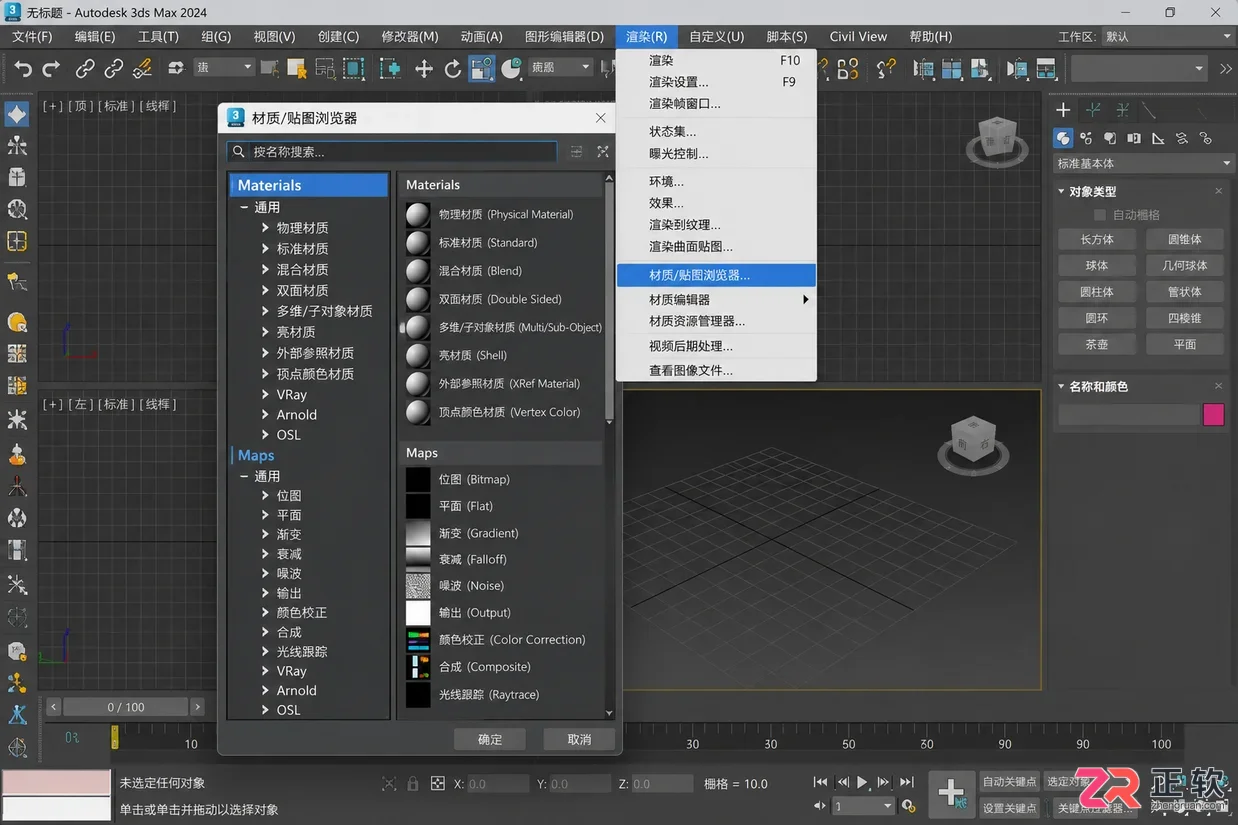Open the workspace 默认 dropdown
1238x825 pixels.
click(1168, 37)
